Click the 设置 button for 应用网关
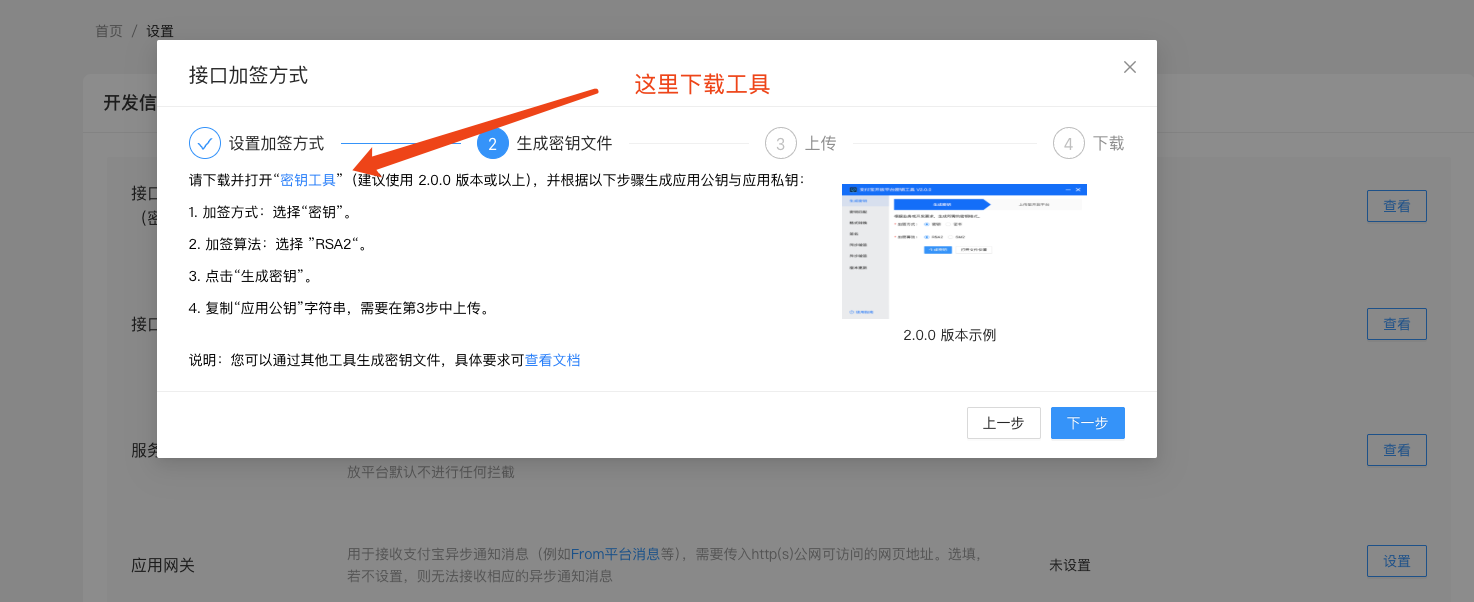 (1397, 561)
